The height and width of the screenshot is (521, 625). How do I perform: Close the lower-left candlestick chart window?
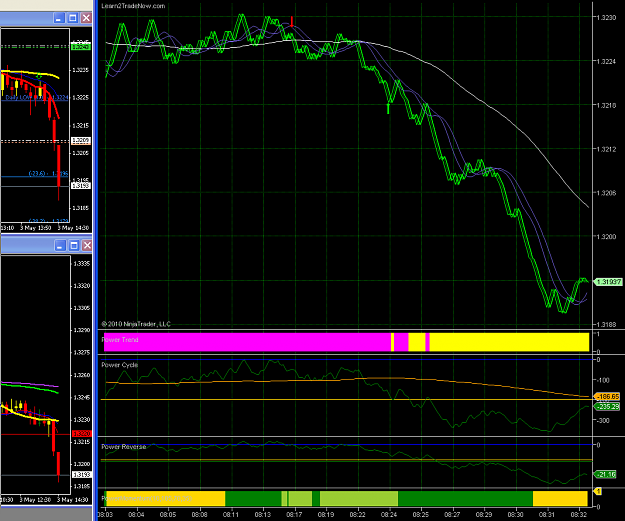pos(87,246)
